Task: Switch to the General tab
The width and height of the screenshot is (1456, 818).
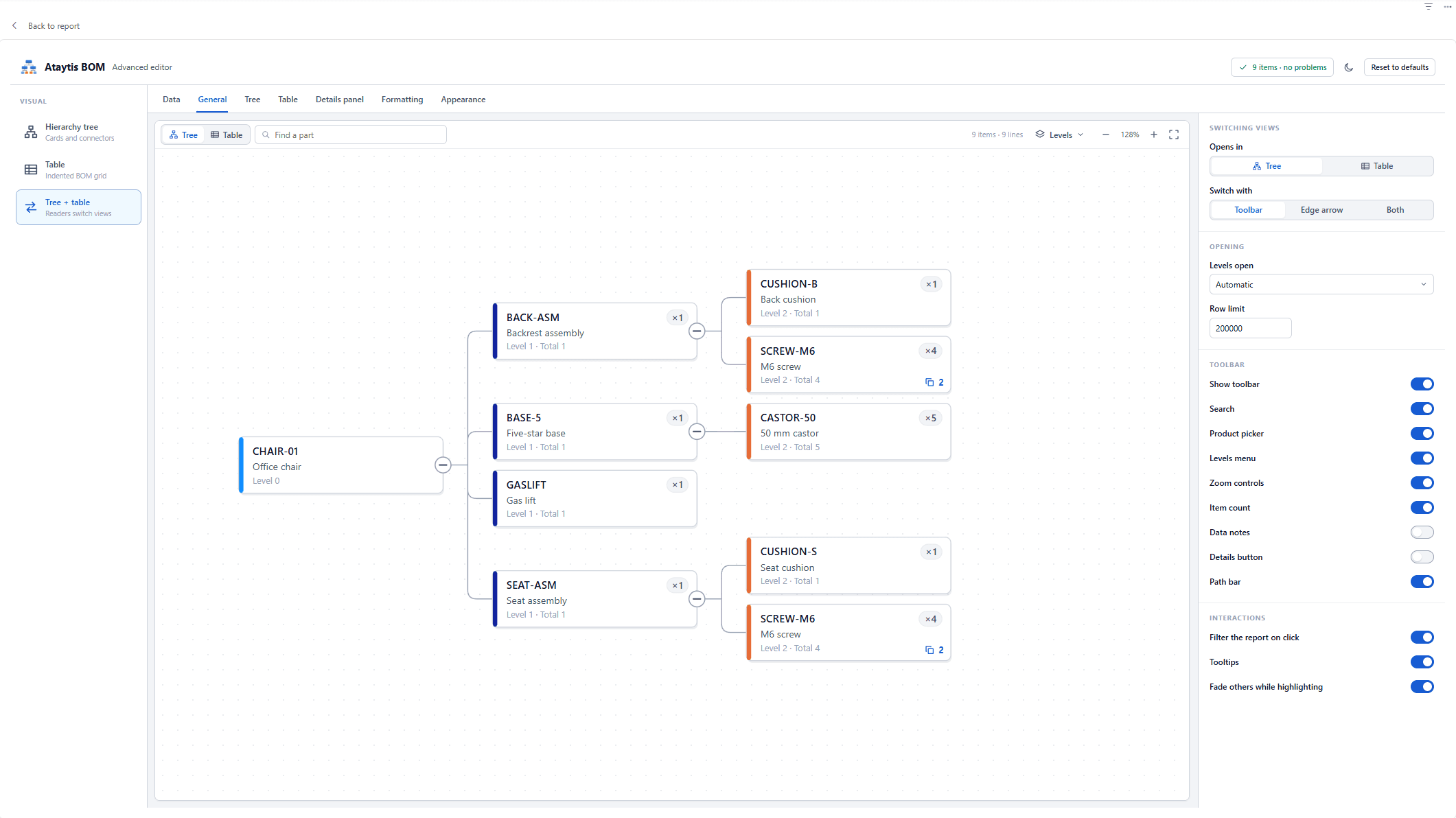Action: click(212, 100)
